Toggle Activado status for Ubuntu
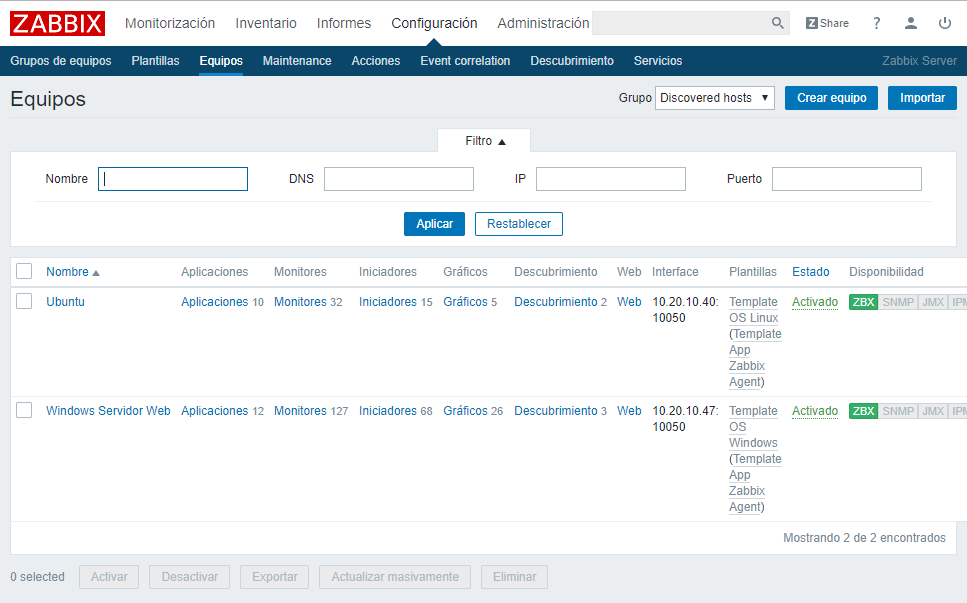The width and height of the screenshot is (967, 603). click(x=815, y=302)
